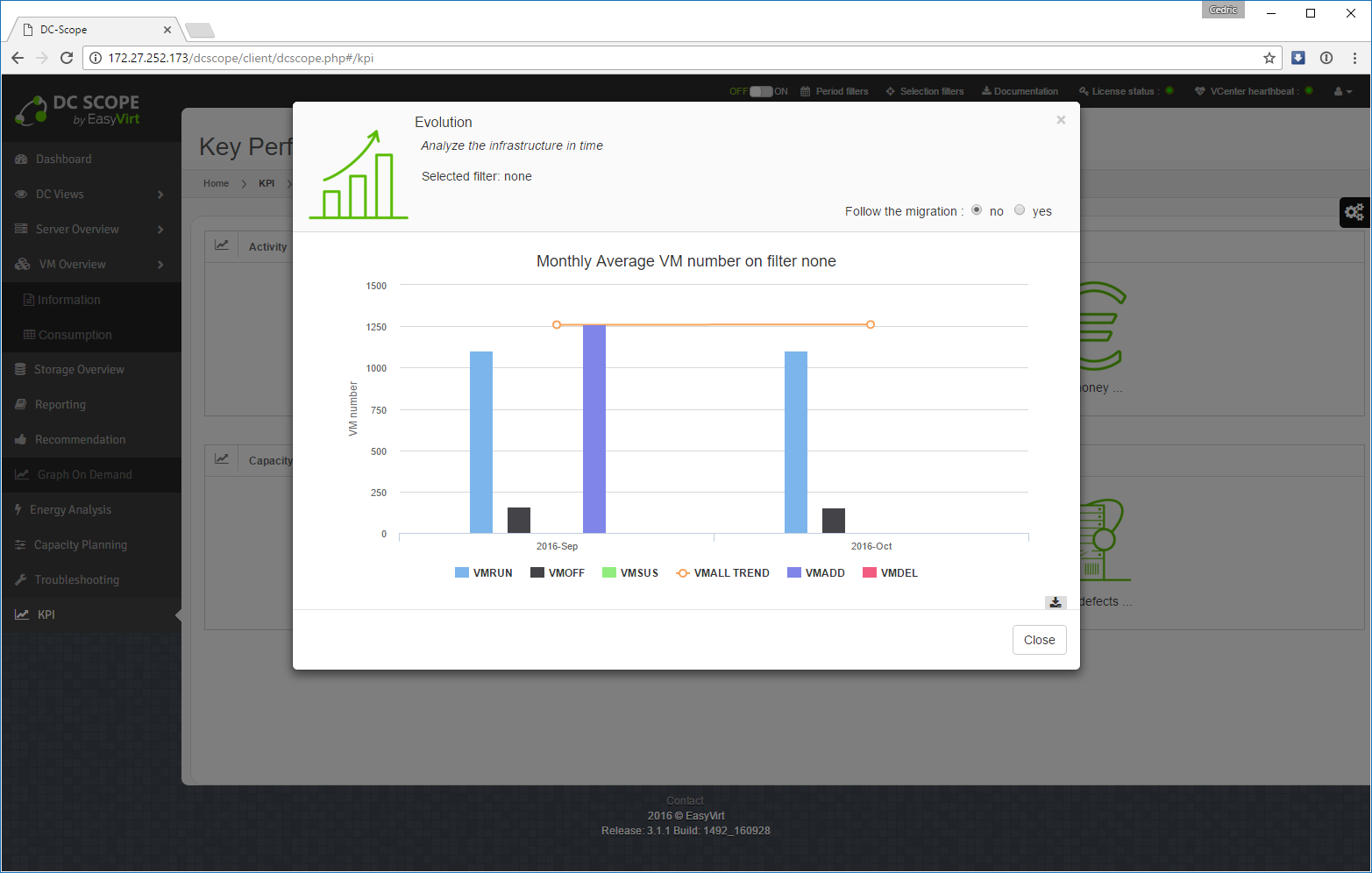Expand the VM Overview submenu
The image size is (1372, 873).
(x=160, y=265)
